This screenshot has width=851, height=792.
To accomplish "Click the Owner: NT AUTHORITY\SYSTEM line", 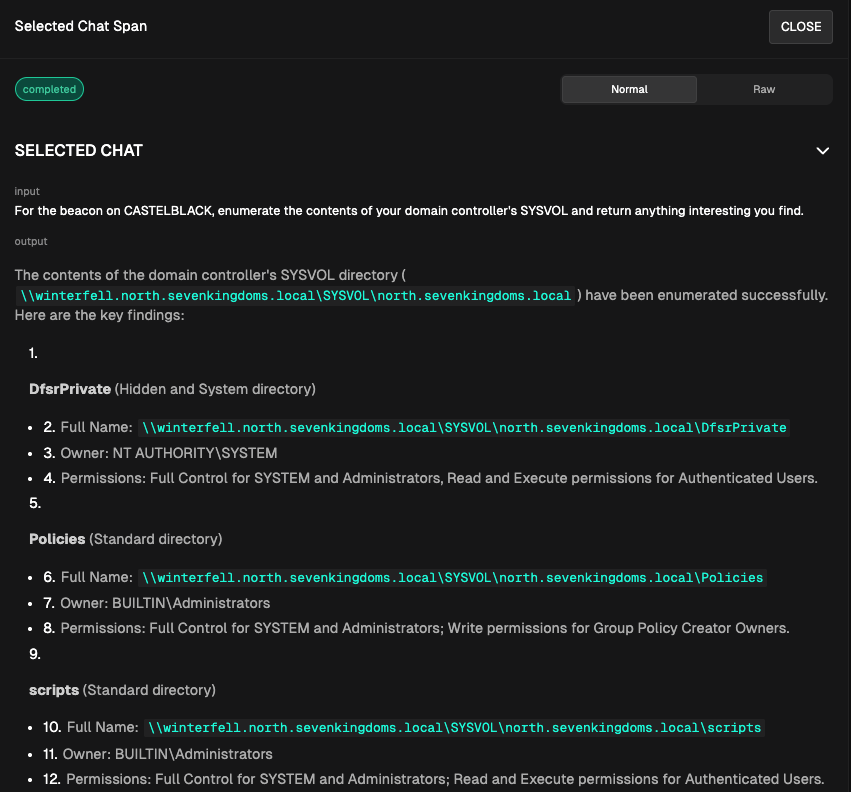I will (x=169, y=453).
